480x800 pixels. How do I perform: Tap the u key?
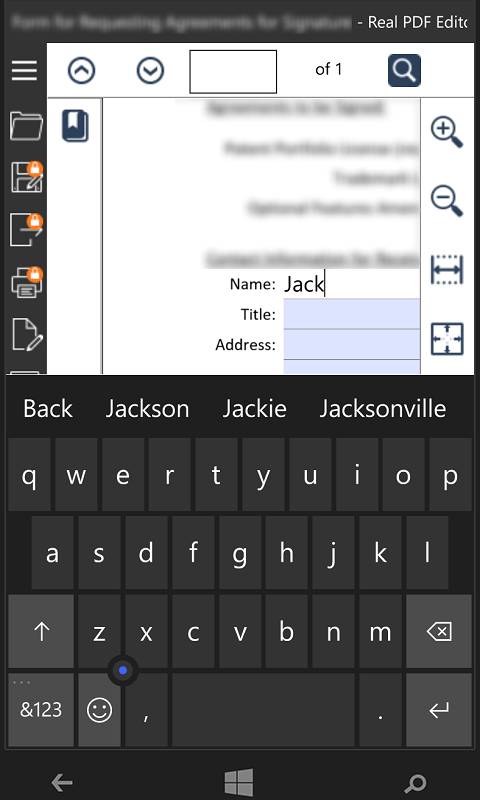[310, 474]
